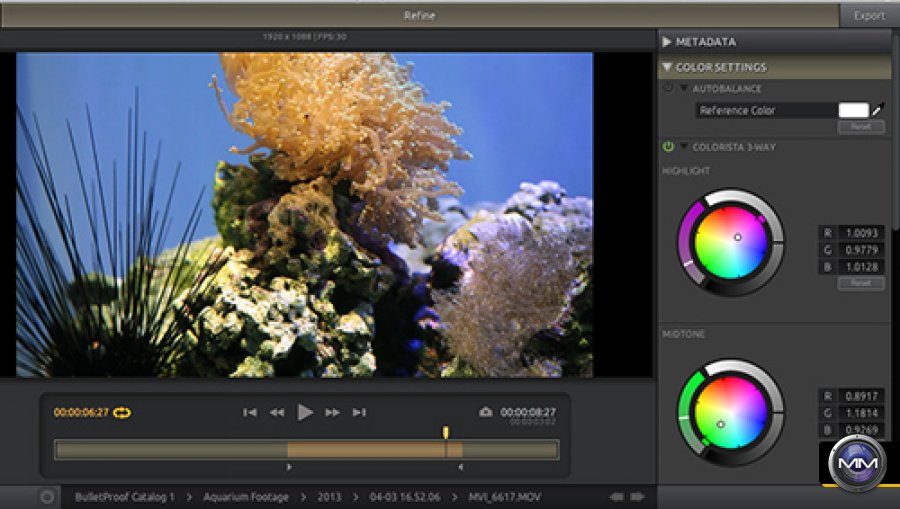Jump to the clip start
Viewport: 900px width, 509px height.
[x=250, y=412]
